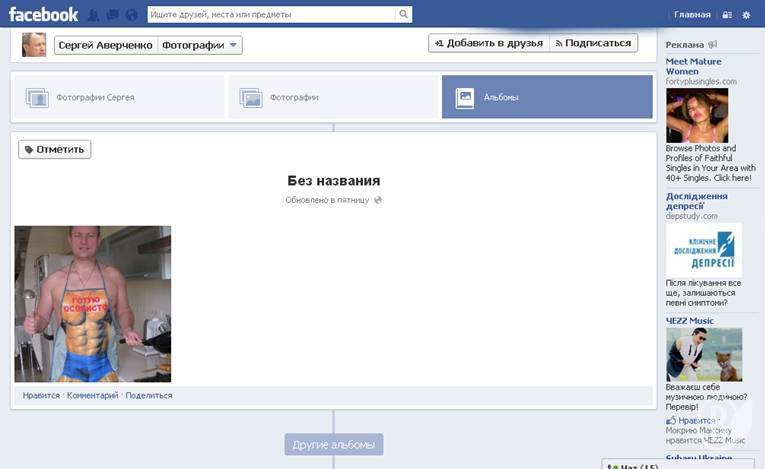This screenshot has height=469, width=765.
Task: Click the Нравится link below the photo
Action: click(x=41, y=395)
